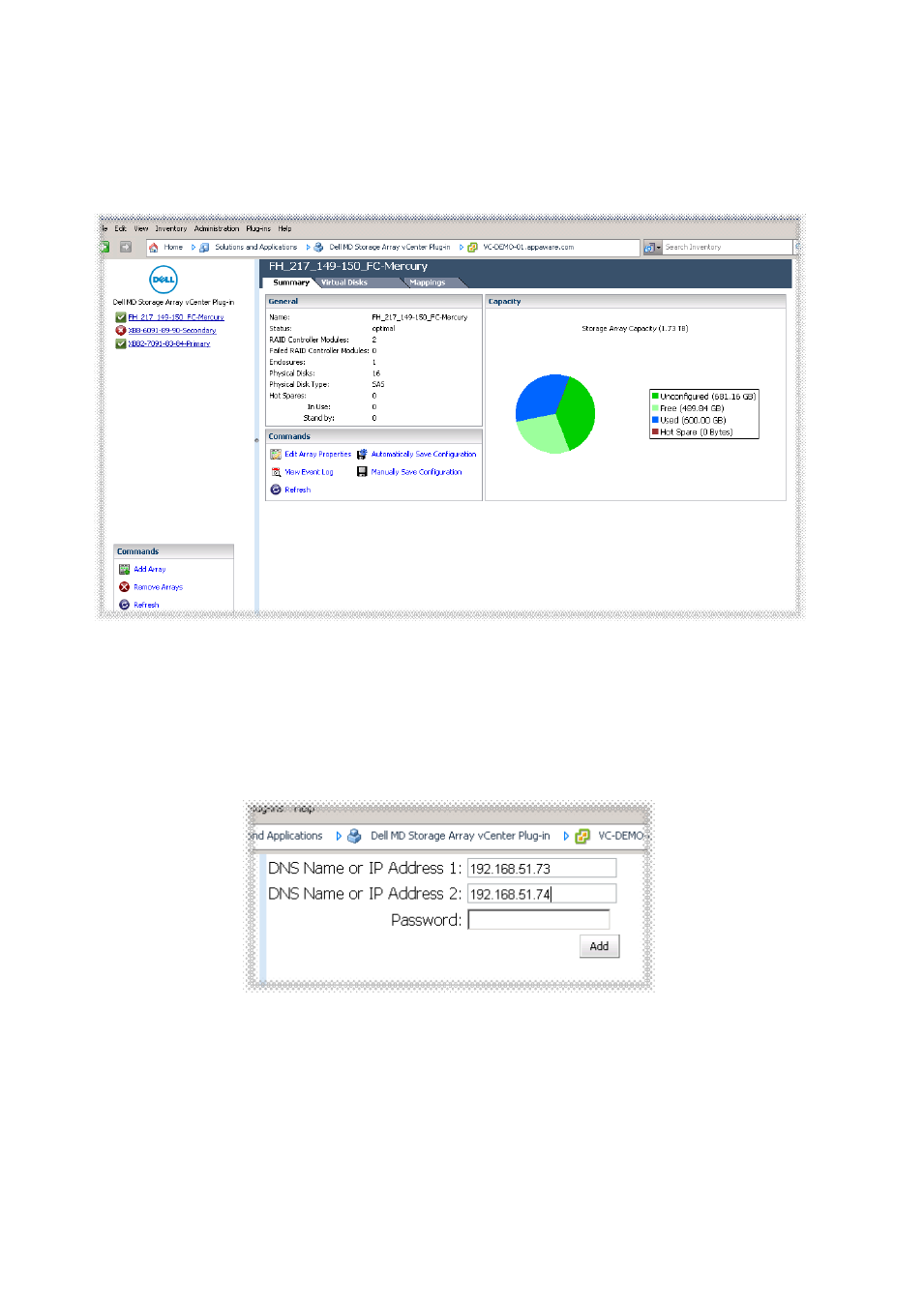924x1306 pixels.
Task: Click the Add Array link
Action: coord(150,569)
